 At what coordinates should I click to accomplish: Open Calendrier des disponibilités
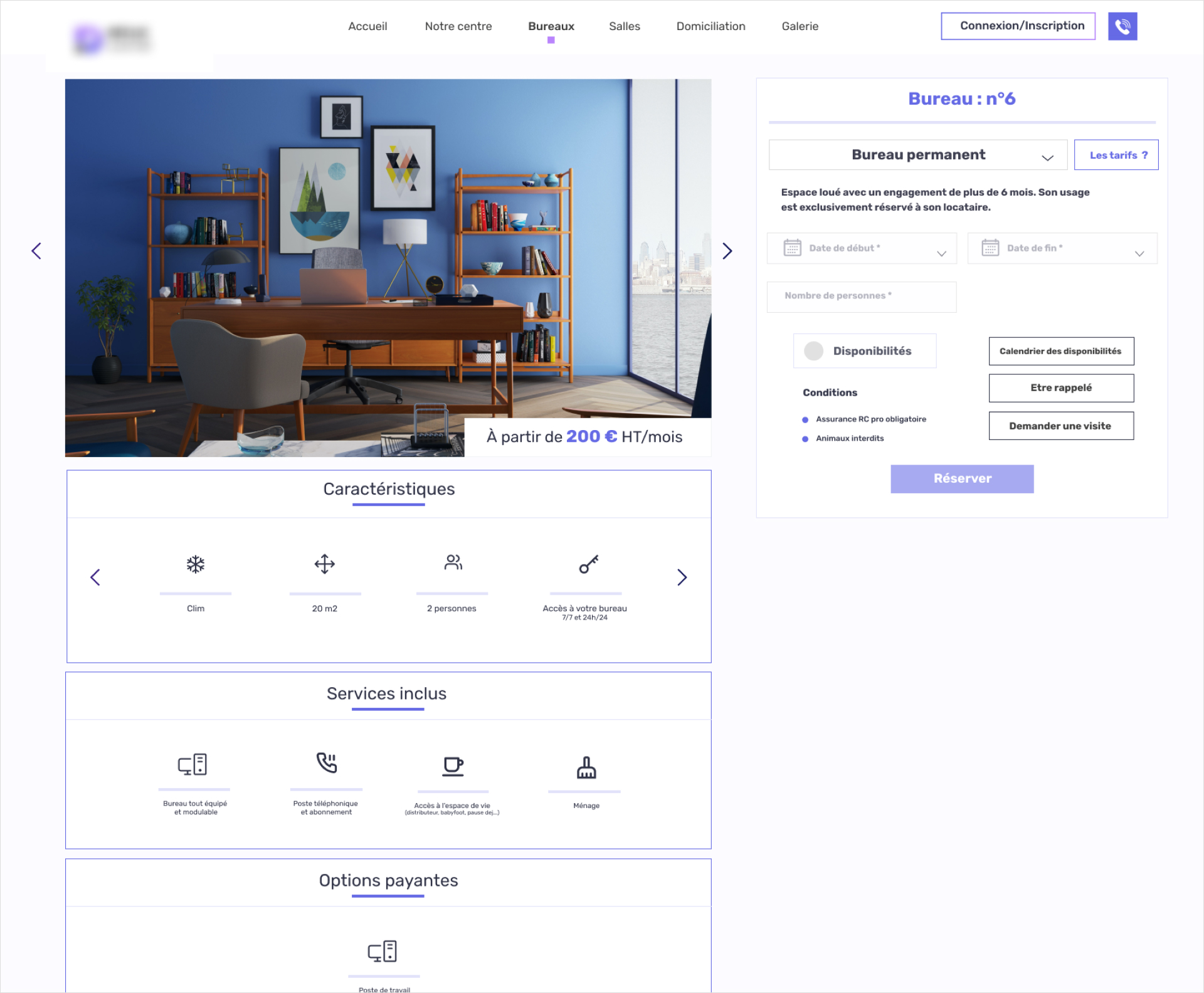tap(1061, 351)
